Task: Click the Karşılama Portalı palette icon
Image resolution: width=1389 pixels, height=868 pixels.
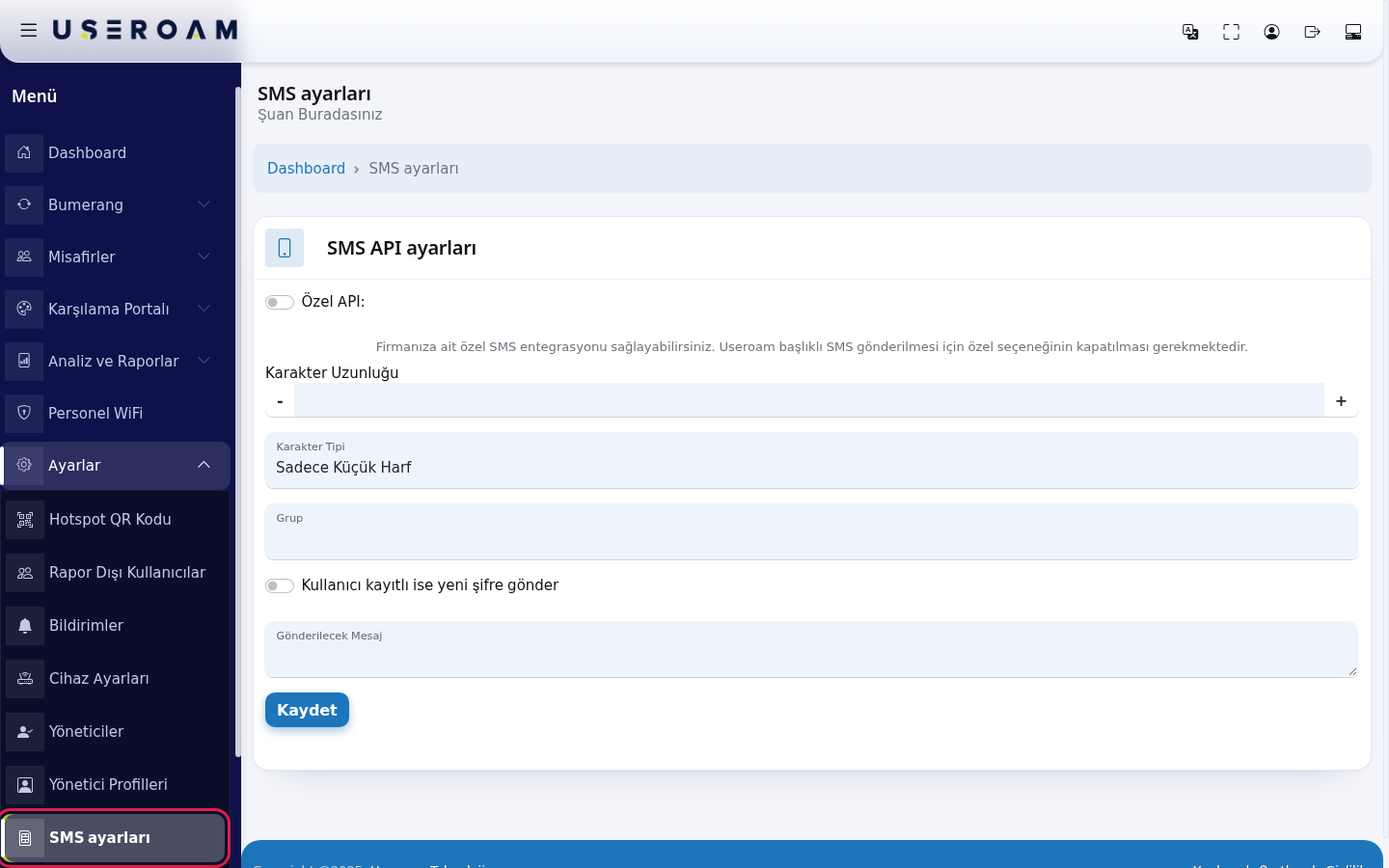Action: pos(24,309)
